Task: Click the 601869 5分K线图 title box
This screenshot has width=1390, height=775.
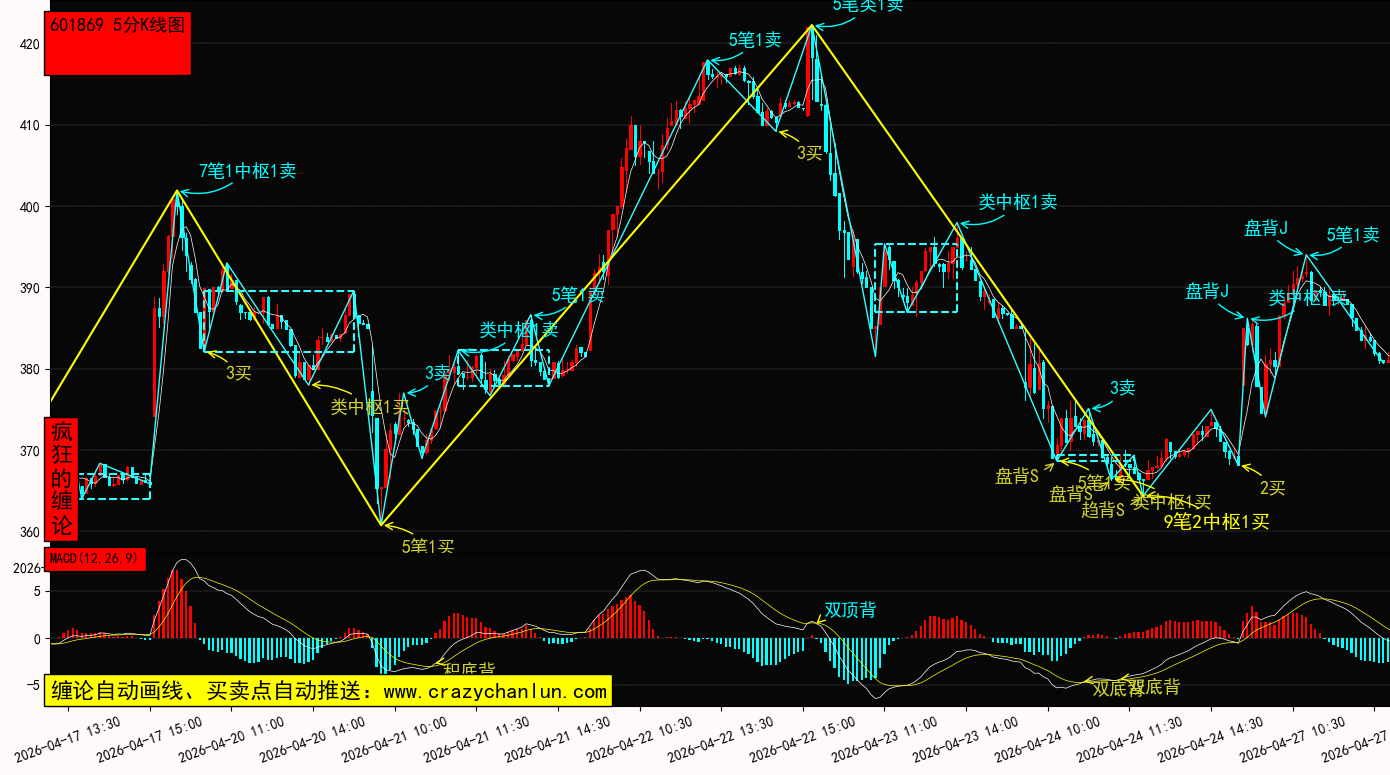Action: point(117,44)
